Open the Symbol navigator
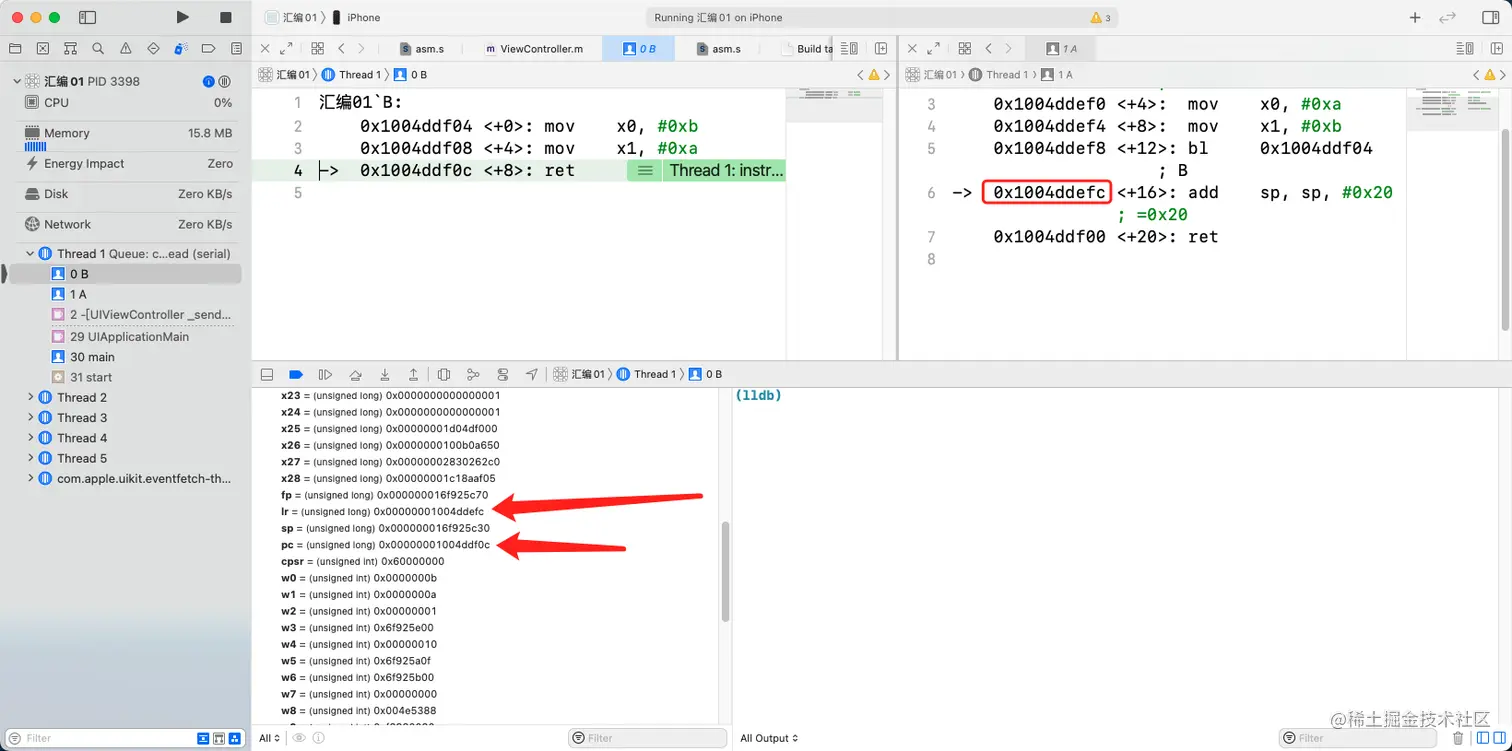The image size is (1512, 751). click(70, 48)
